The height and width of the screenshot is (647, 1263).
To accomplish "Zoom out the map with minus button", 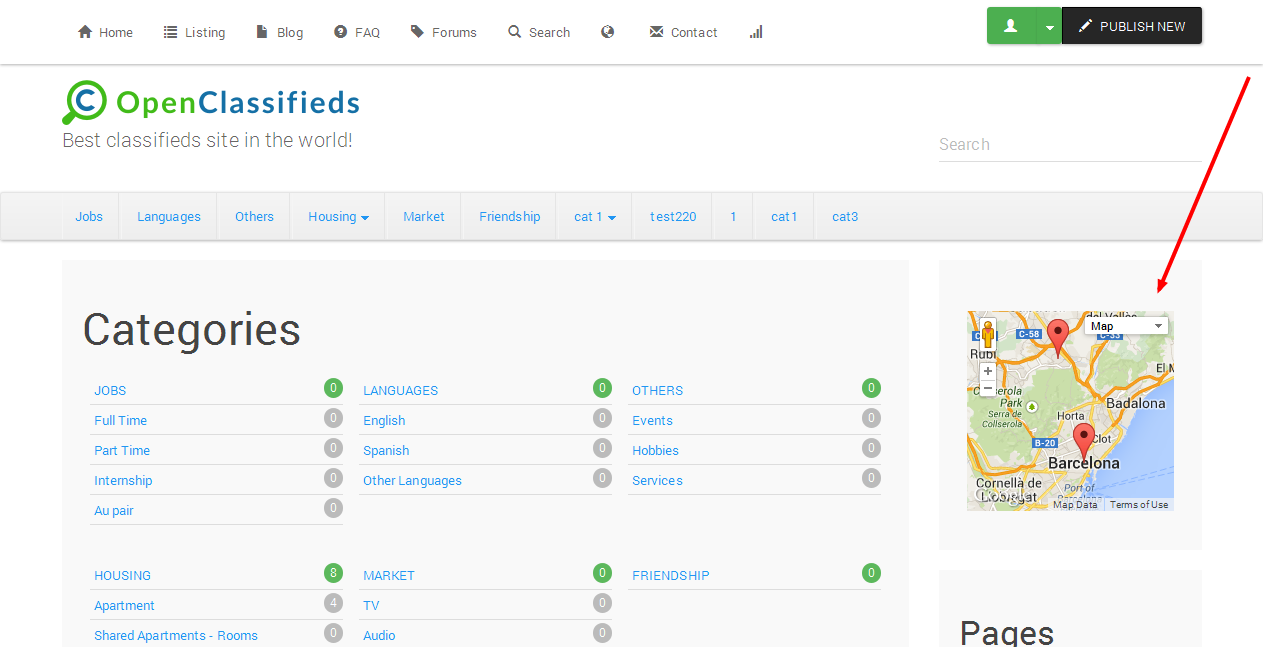I will click(988, 388).
